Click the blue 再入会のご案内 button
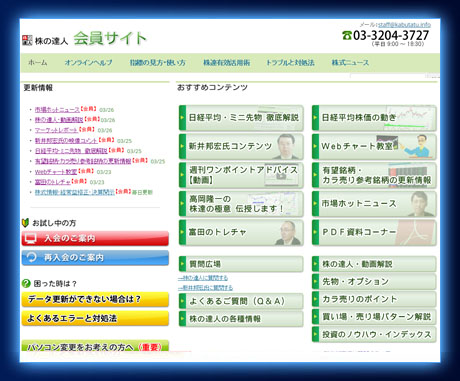This screenshot has width=460, height=381. tap(95, 258)
